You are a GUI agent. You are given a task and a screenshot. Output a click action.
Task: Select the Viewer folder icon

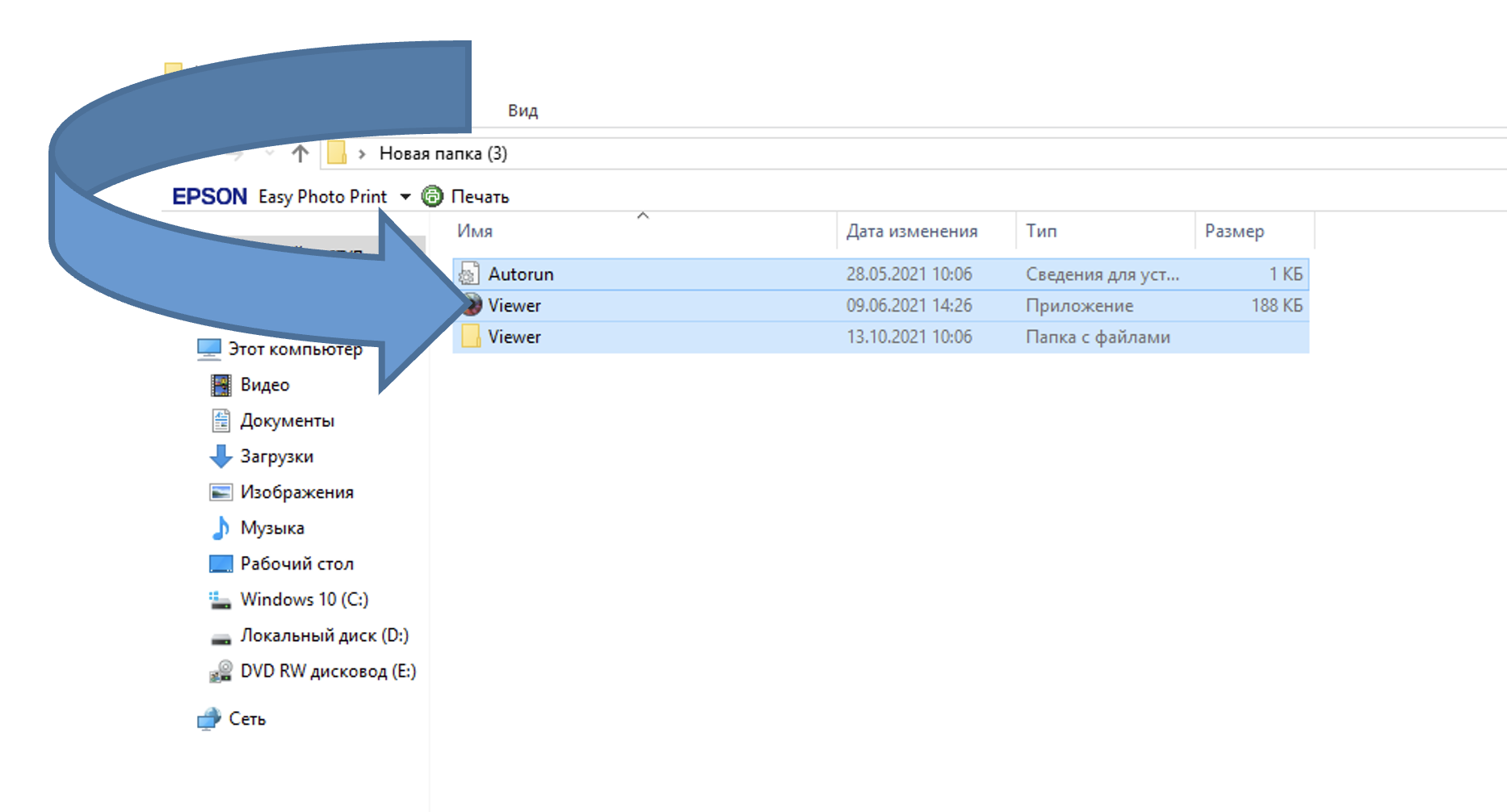[x=471, y=337]
